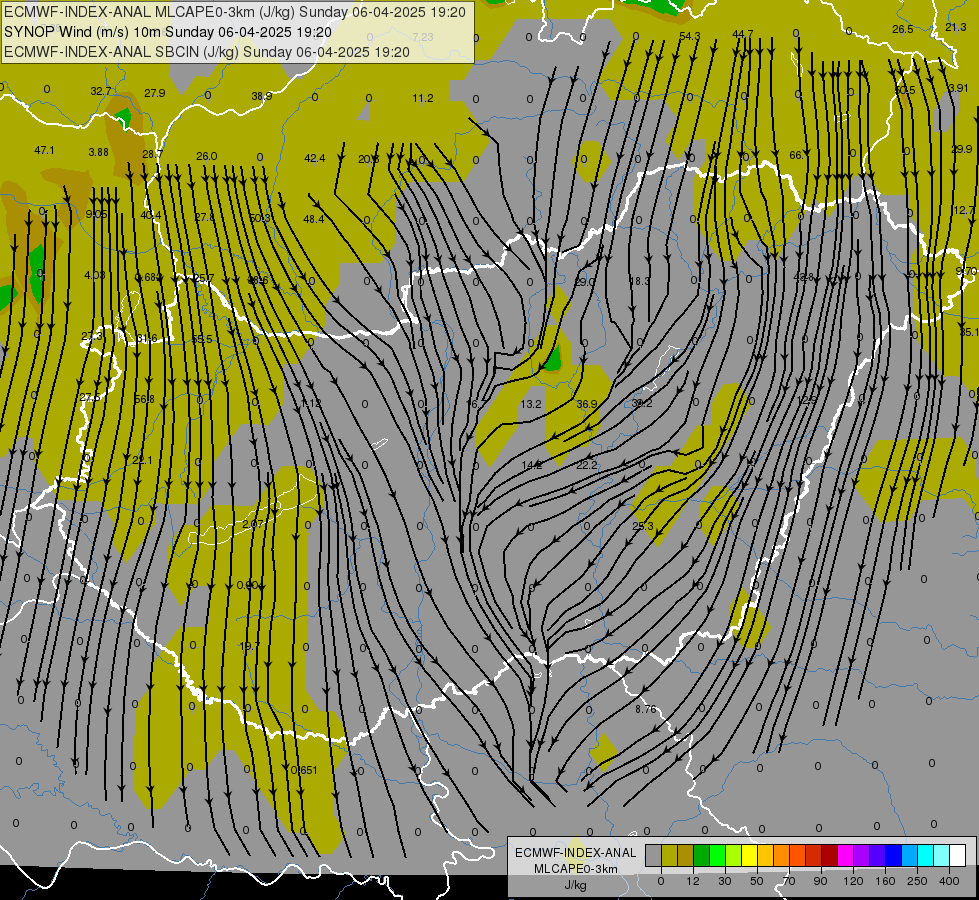Click the map value 26.0
Image resolution: width=979 pixels, height=900 pixels.
point(207,156)
